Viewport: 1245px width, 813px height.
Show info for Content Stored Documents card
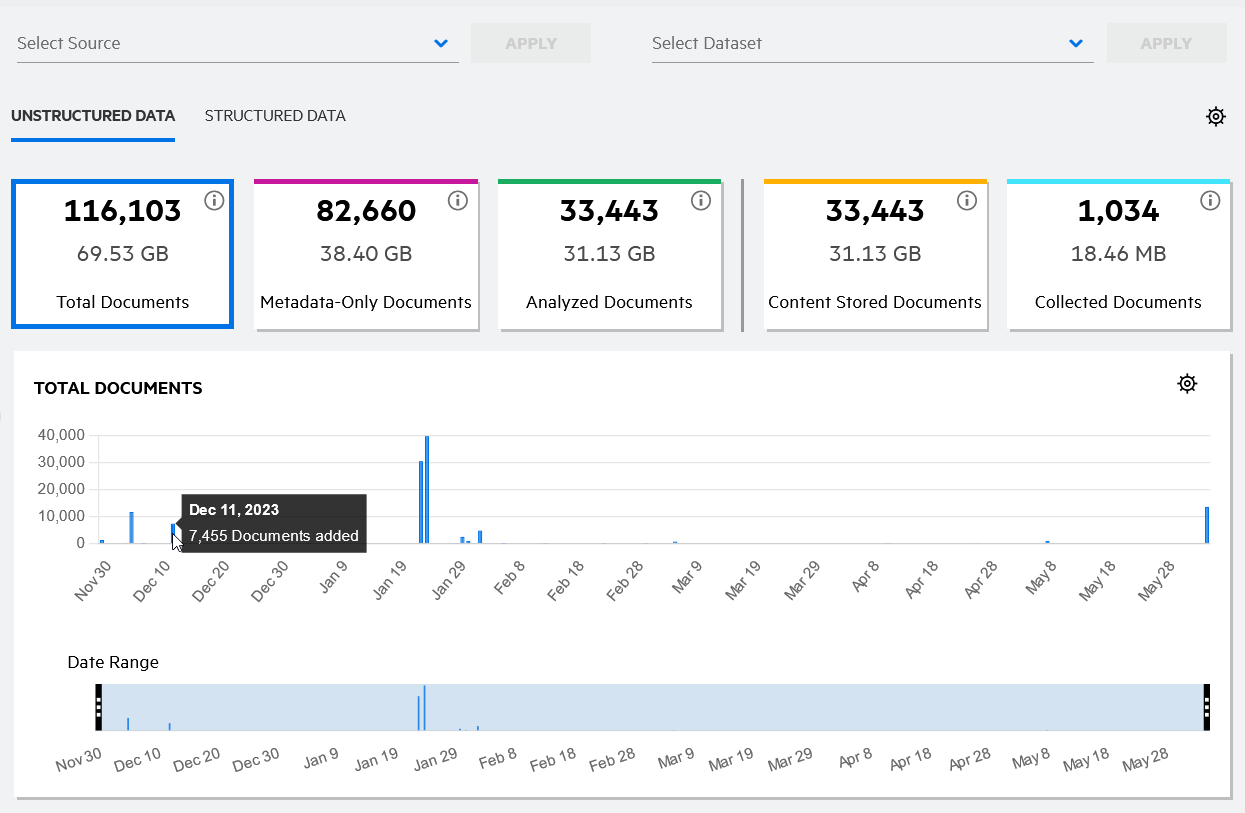click(x=966, y=201)
